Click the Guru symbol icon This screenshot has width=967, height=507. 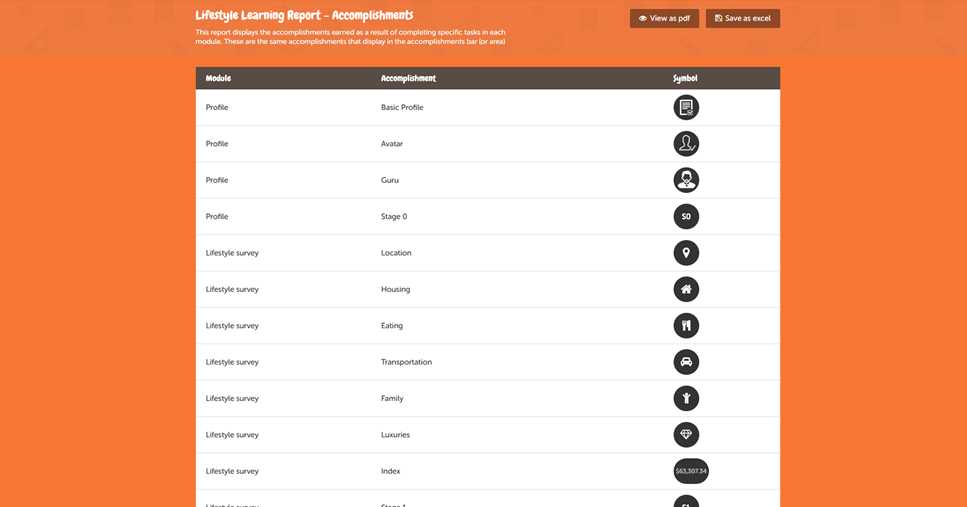click(x=686, y=180)
